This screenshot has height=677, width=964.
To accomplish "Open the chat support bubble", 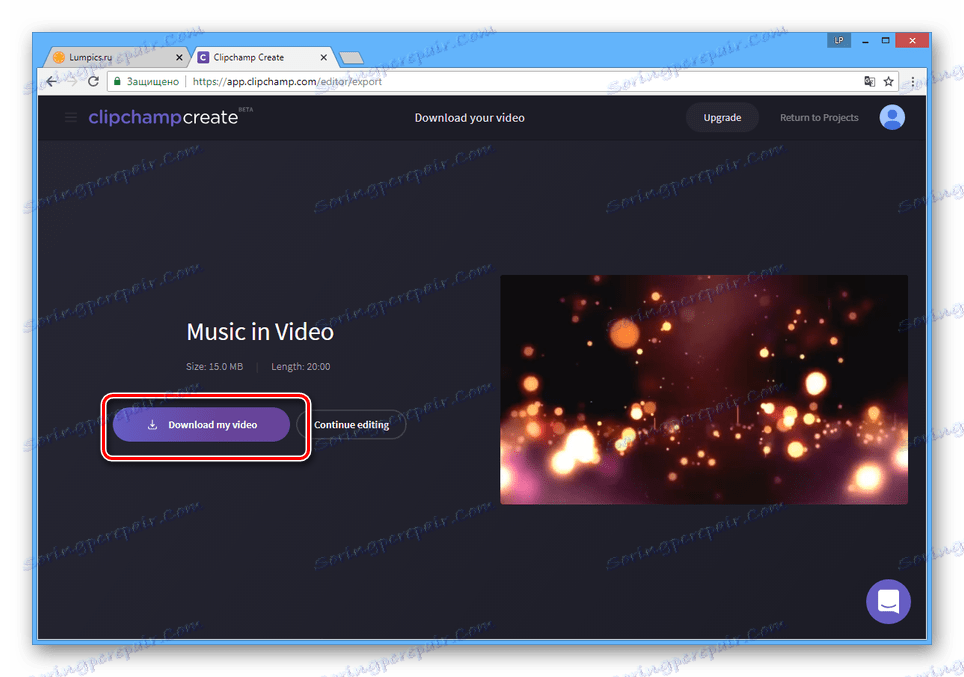I will [x=888, y=601].
